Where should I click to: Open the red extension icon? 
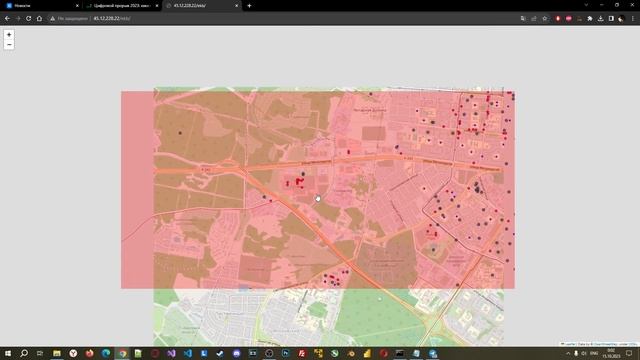click(558, 18)
